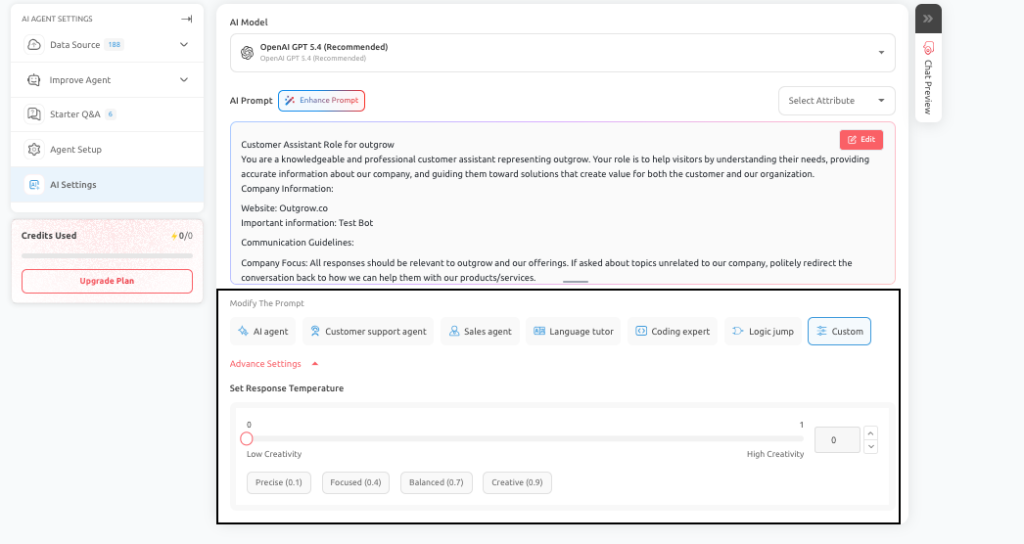Viewport: 1024px width, 544px height.
Task: Click the Starter Q&A chat icon
Action: tap(34, 114)
